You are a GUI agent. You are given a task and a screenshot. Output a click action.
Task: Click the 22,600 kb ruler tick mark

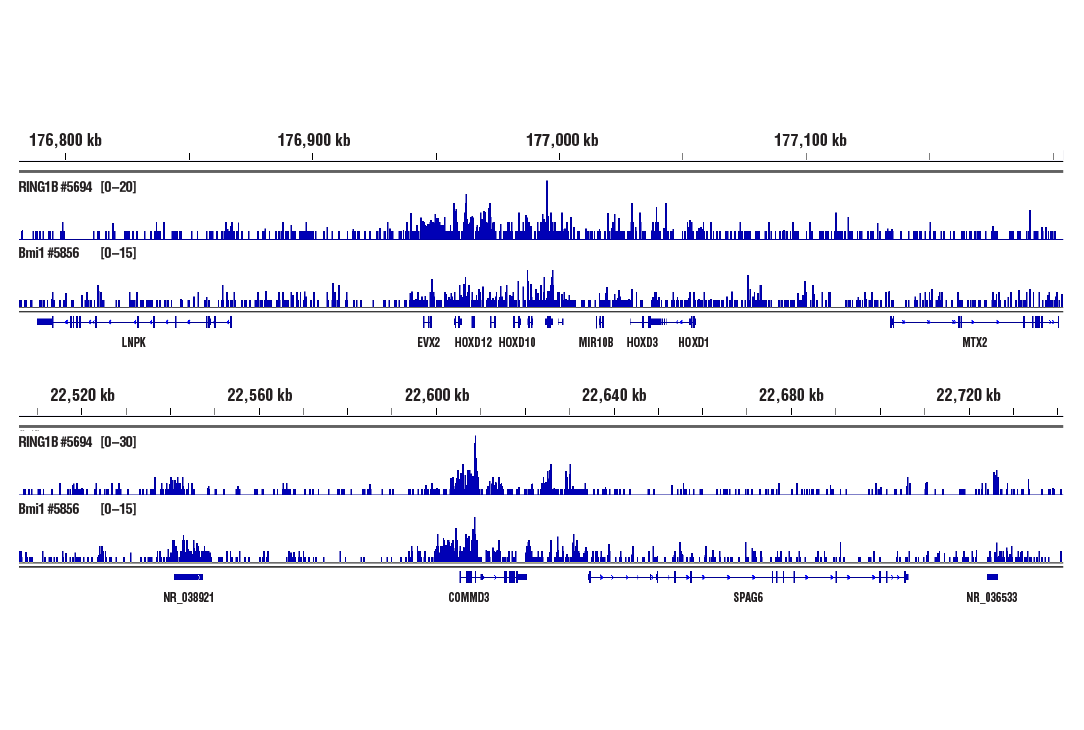click(x=437, y=408)
